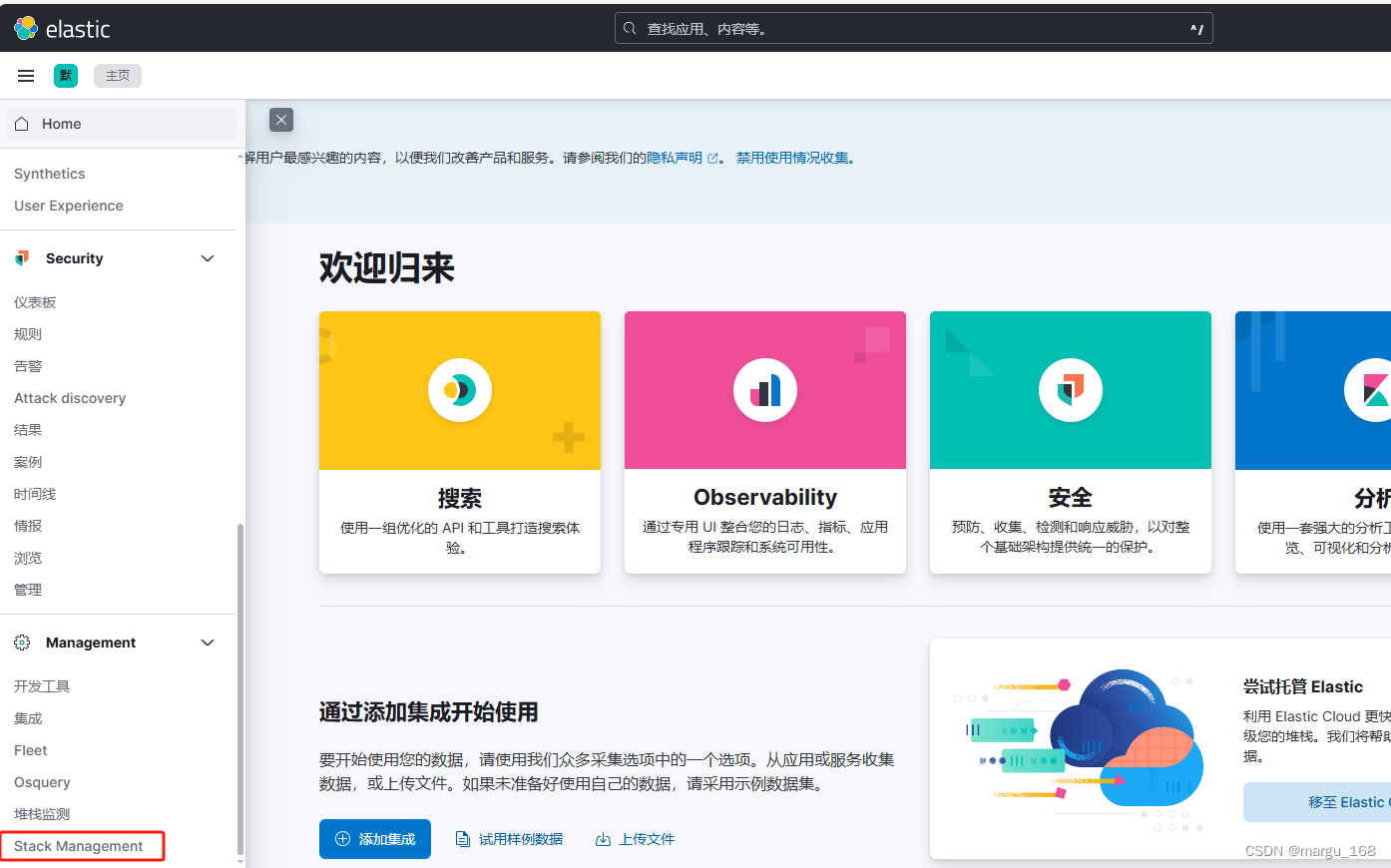Screen dimensions: 1391x868
Task: Click the ^/ keyboard shortcut badge in search
Action: click(x=1196, y=29)
